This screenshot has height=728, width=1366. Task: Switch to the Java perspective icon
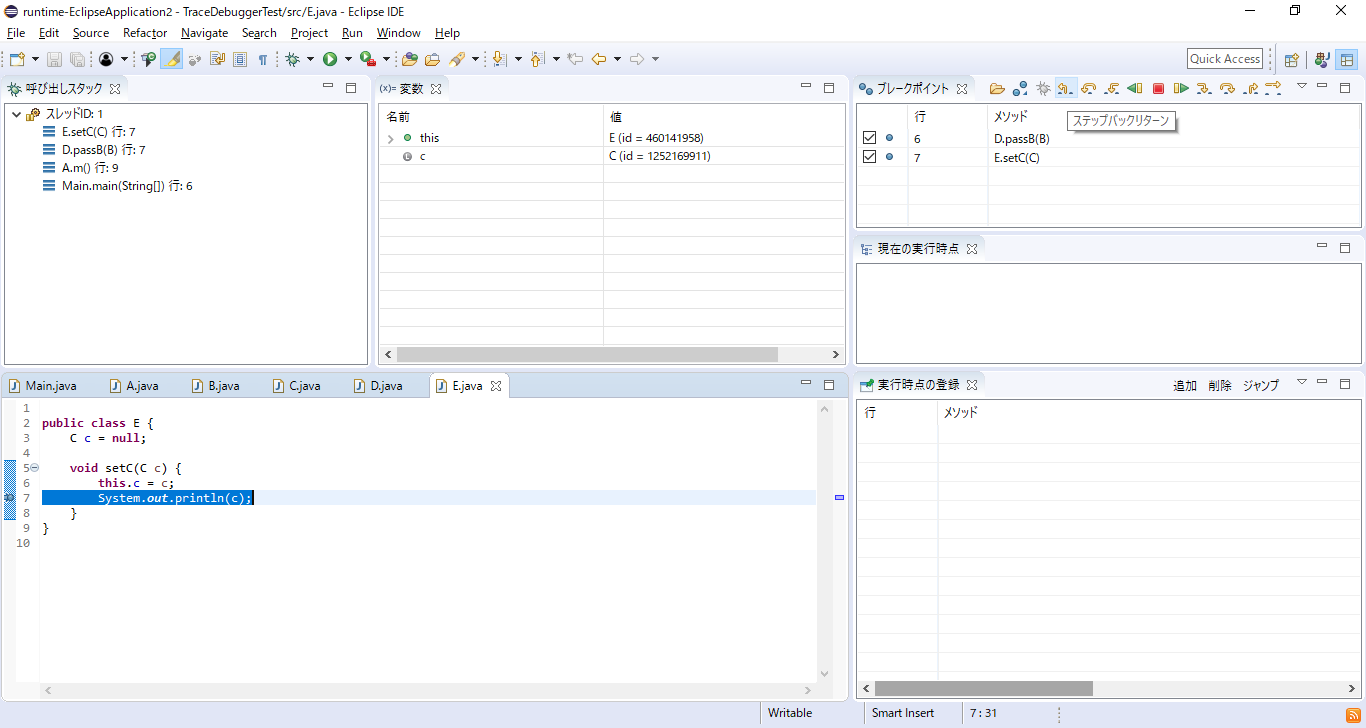point(1322,60)
